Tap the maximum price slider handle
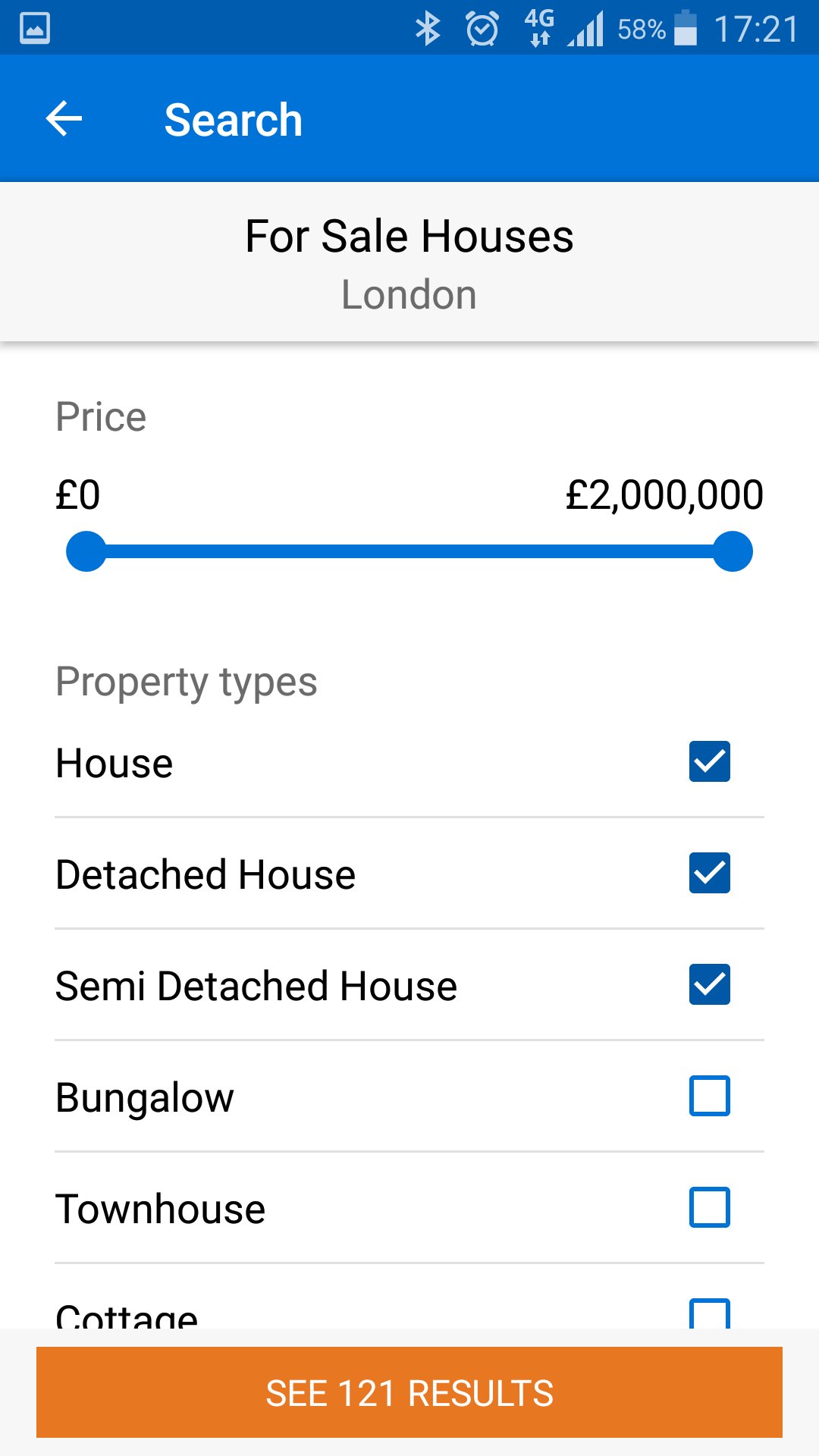Viewport: 819px width, 1456px height. coord(733,551)
